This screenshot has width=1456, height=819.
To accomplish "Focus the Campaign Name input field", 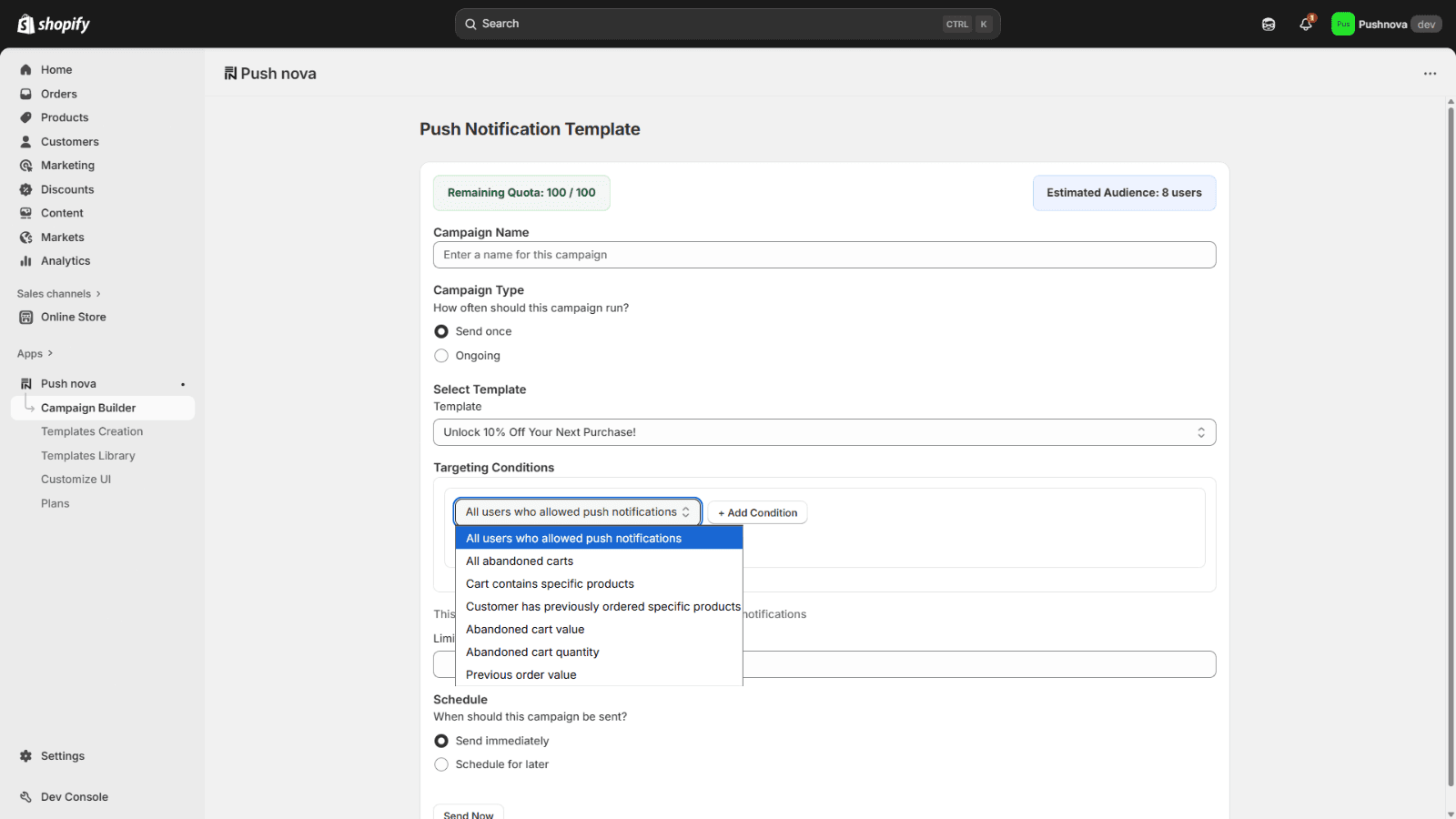I will 824,255.
